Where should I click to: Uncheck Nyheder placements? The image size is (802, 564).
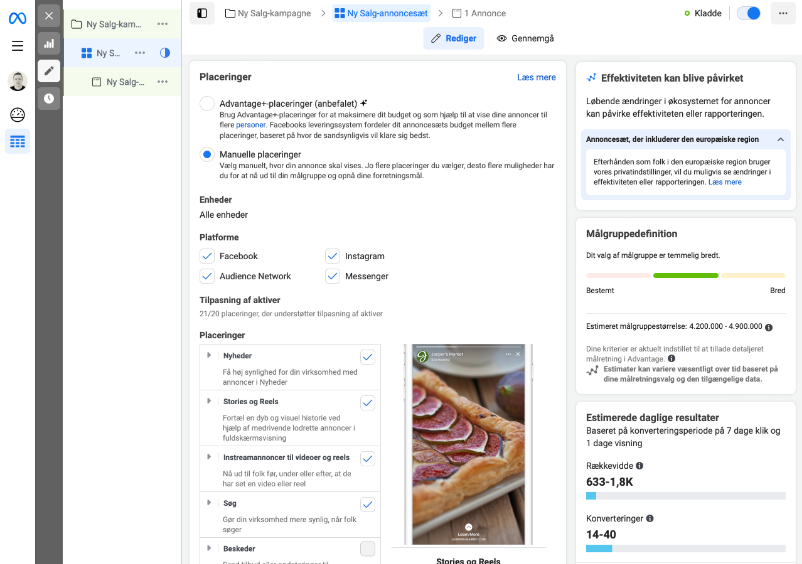(x=367, y=357)
